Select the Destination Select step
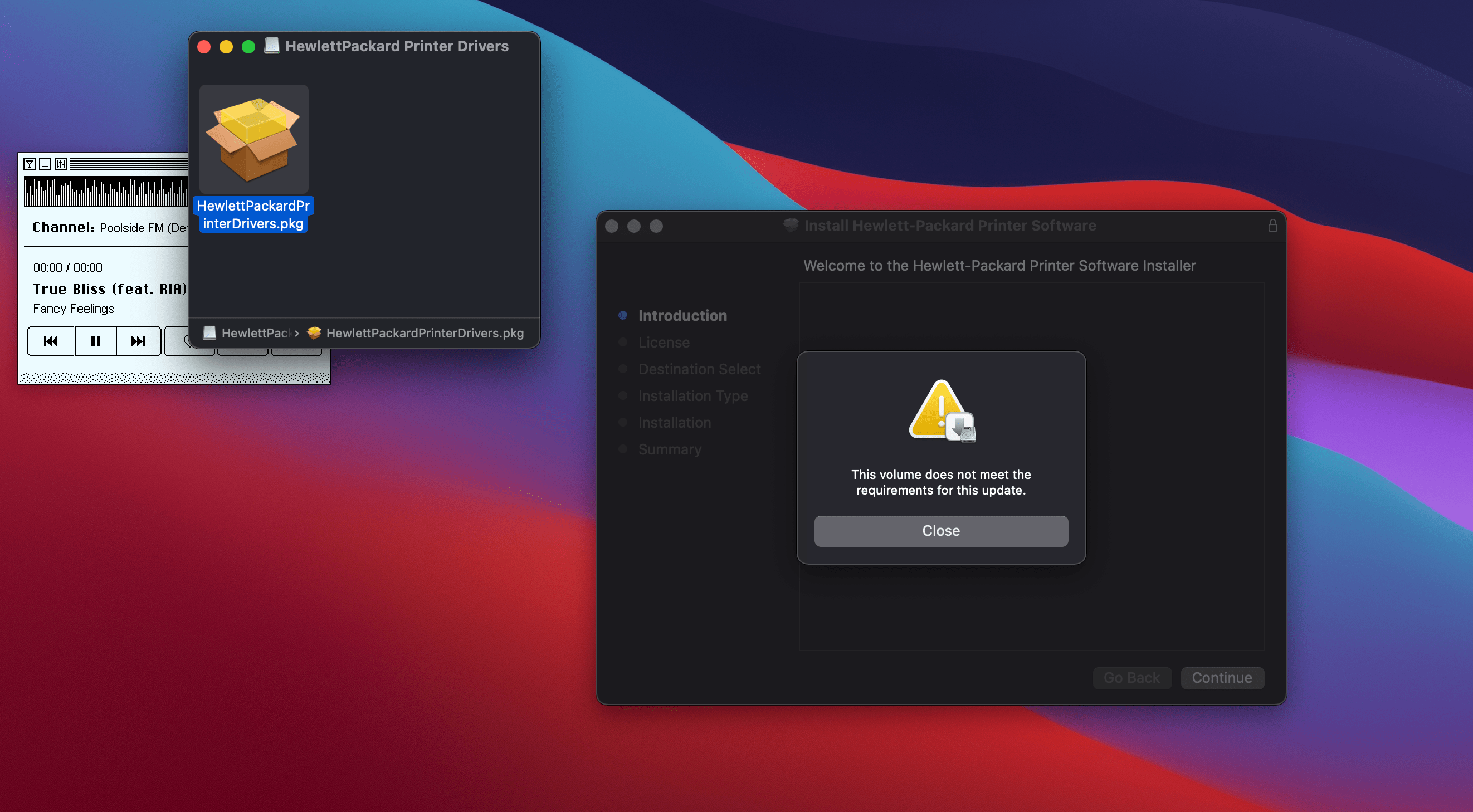The image size is (1473, 812). 699,369
